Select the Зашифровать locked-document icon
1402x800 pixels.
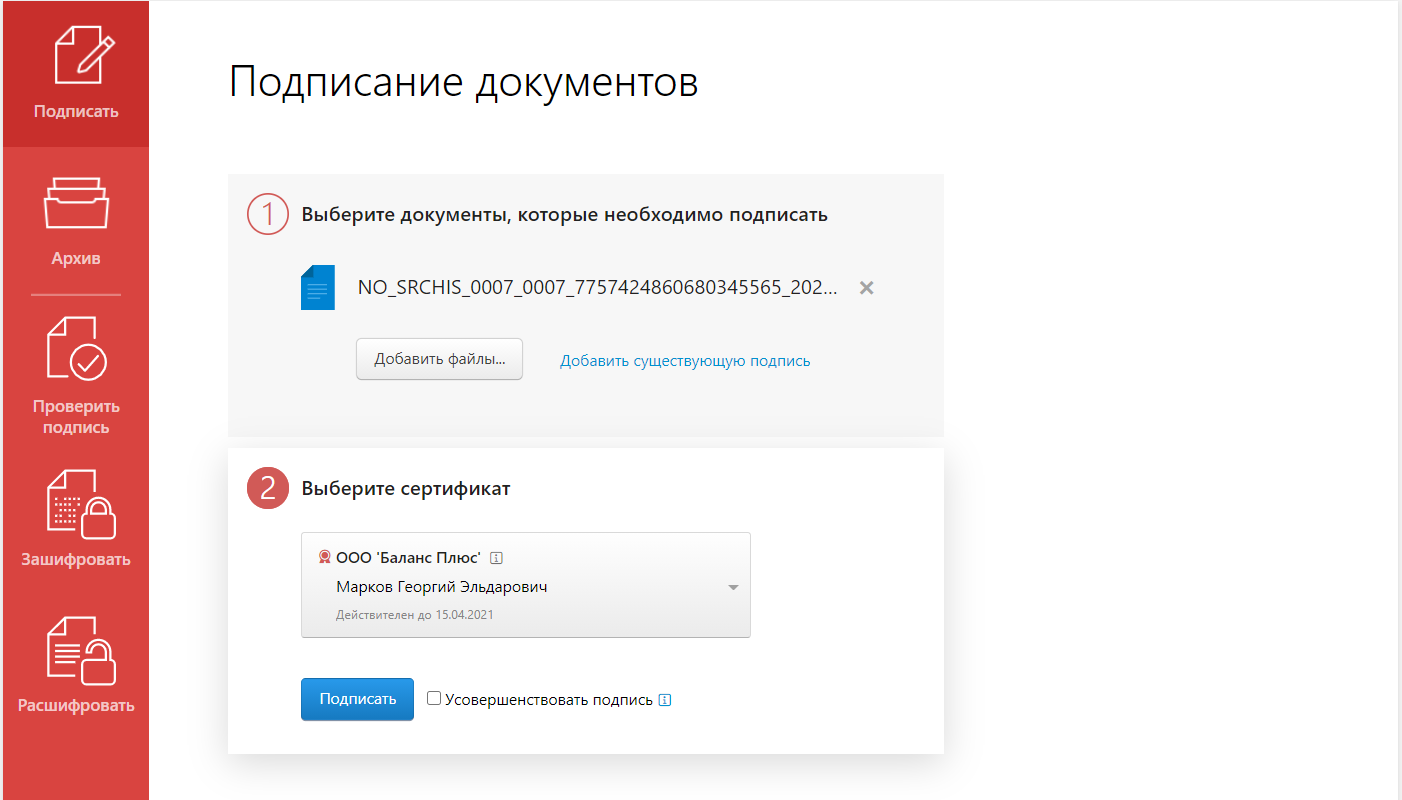tap(76, 507)
